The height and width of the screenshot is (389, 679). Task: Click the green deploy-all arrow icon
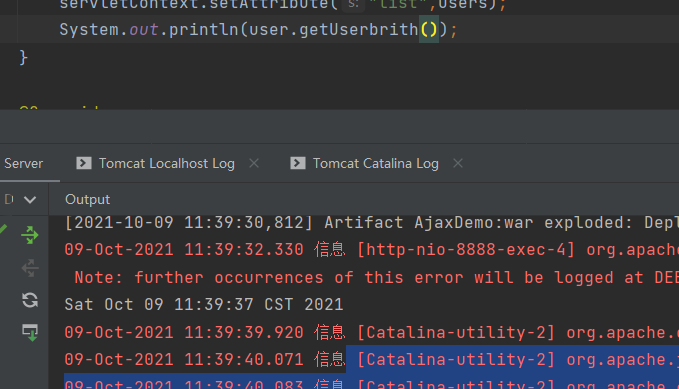[x=30, y=235]
